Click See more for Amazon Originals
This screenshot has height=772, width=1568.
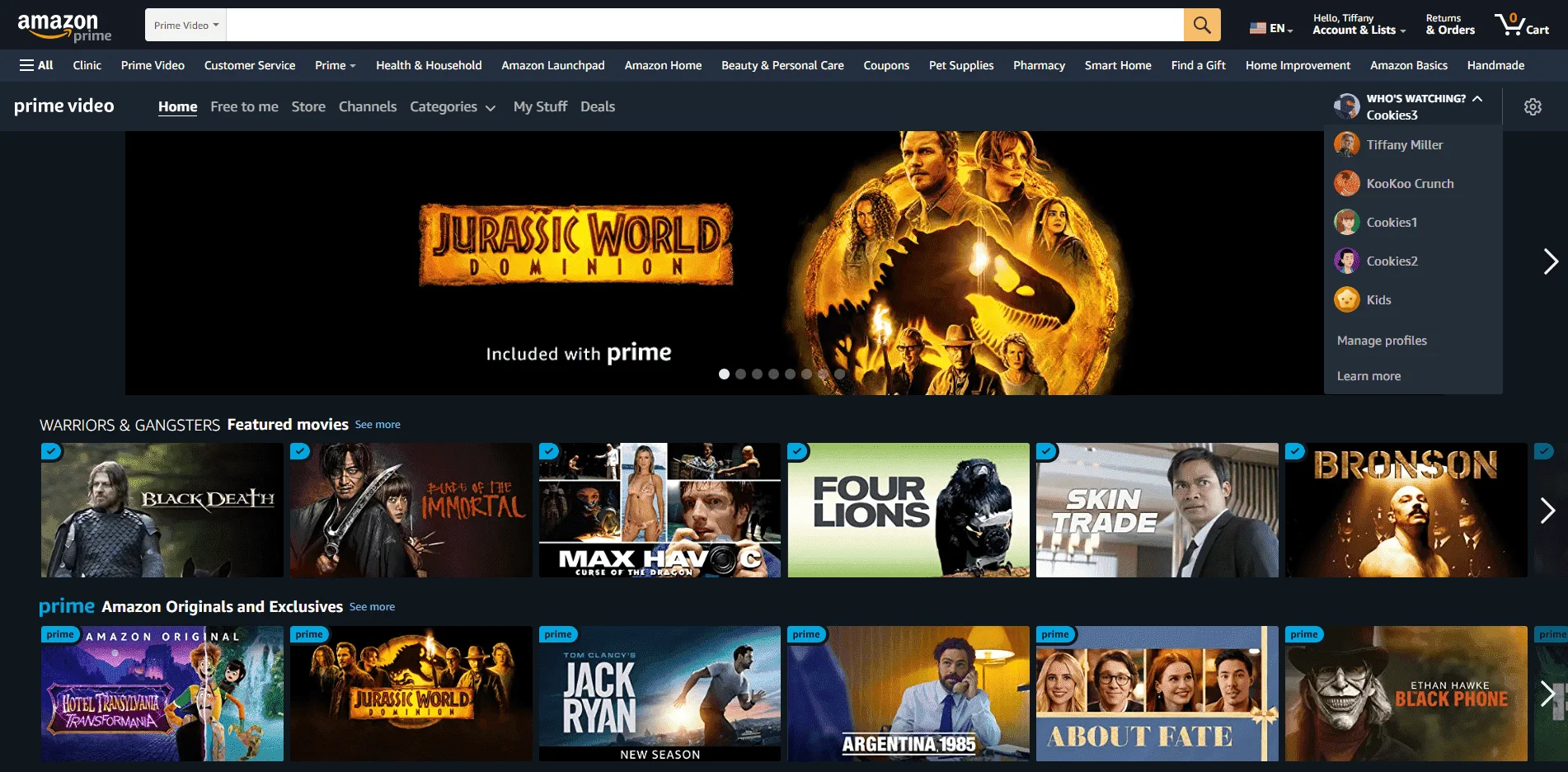click(x=372, y=607)
